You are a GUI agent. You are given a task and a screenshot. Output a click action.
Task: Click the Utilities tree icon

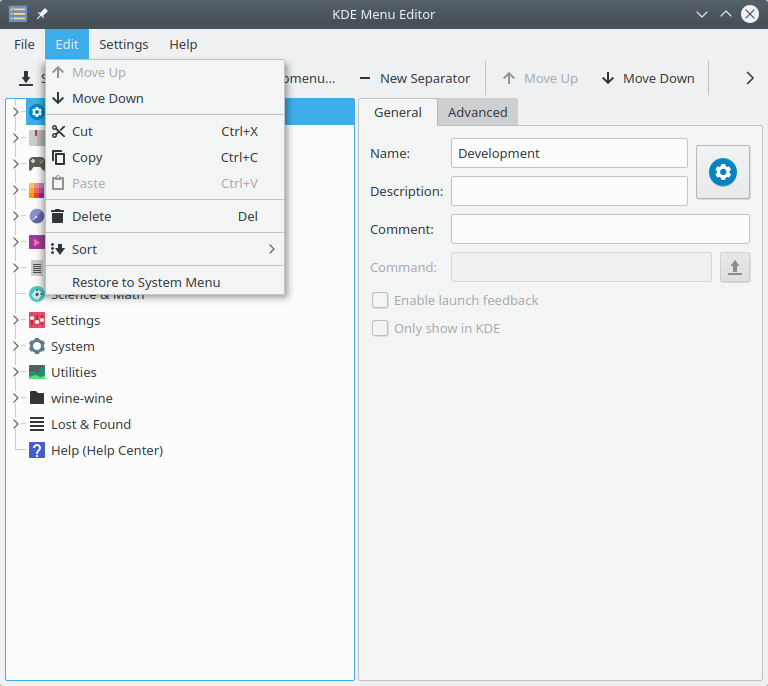pyautogui.click(x=37, y=372)
